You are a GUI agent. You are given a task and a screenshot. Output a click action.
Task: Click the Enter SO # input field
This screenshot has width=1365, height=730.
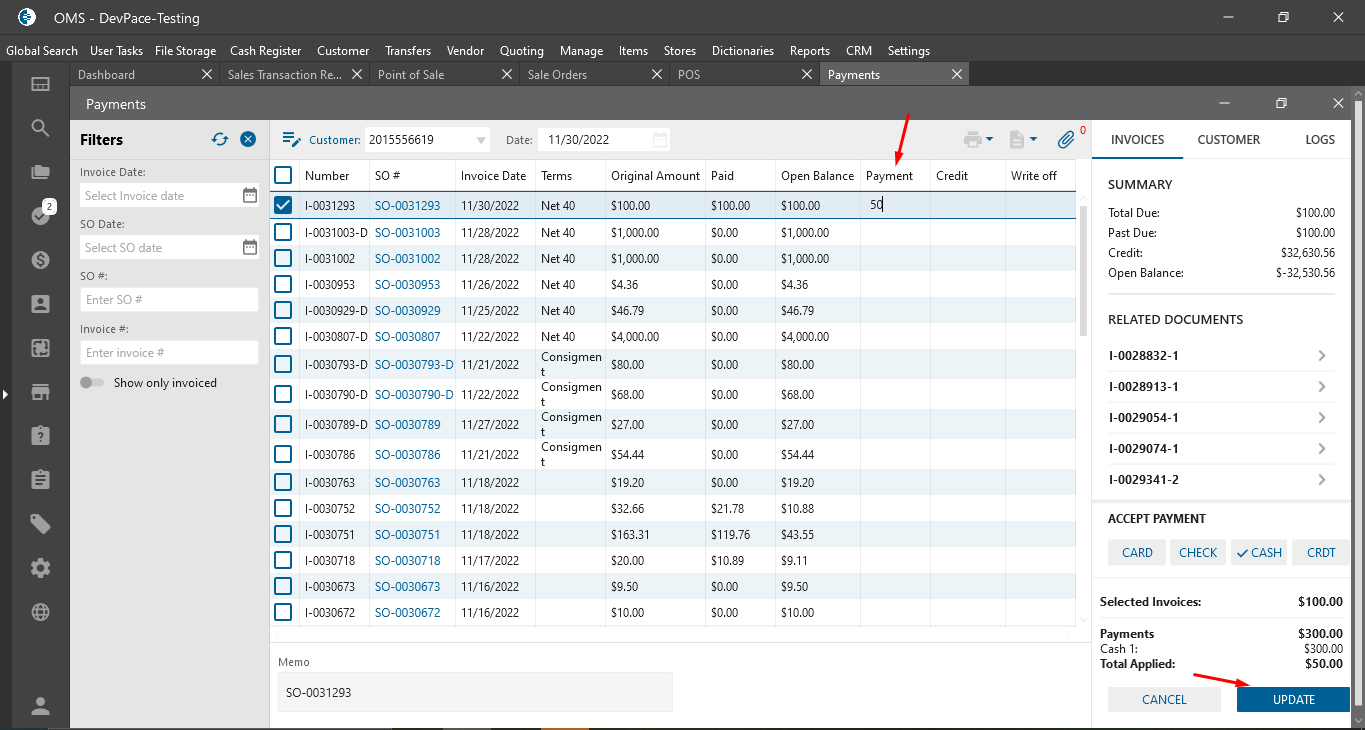click(169, 300)
